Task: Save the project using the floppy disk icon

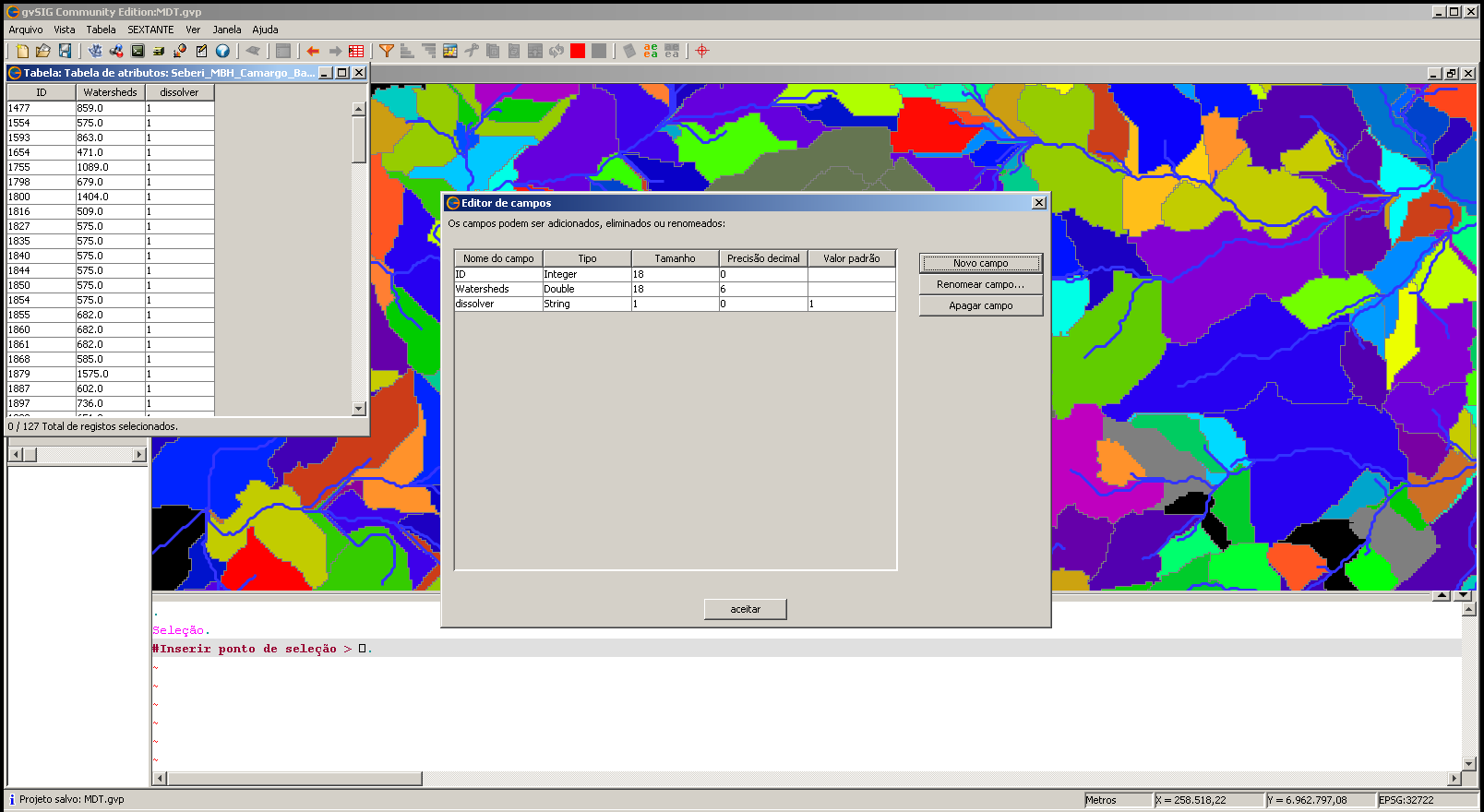Action: coord(65,51)
